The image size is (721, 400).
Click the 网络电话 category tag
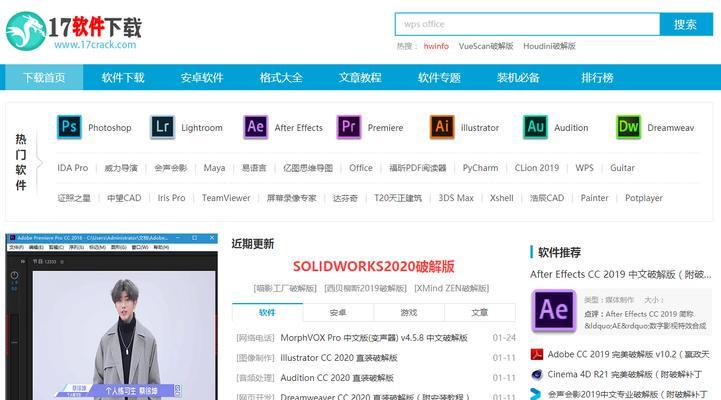[255, 338]
